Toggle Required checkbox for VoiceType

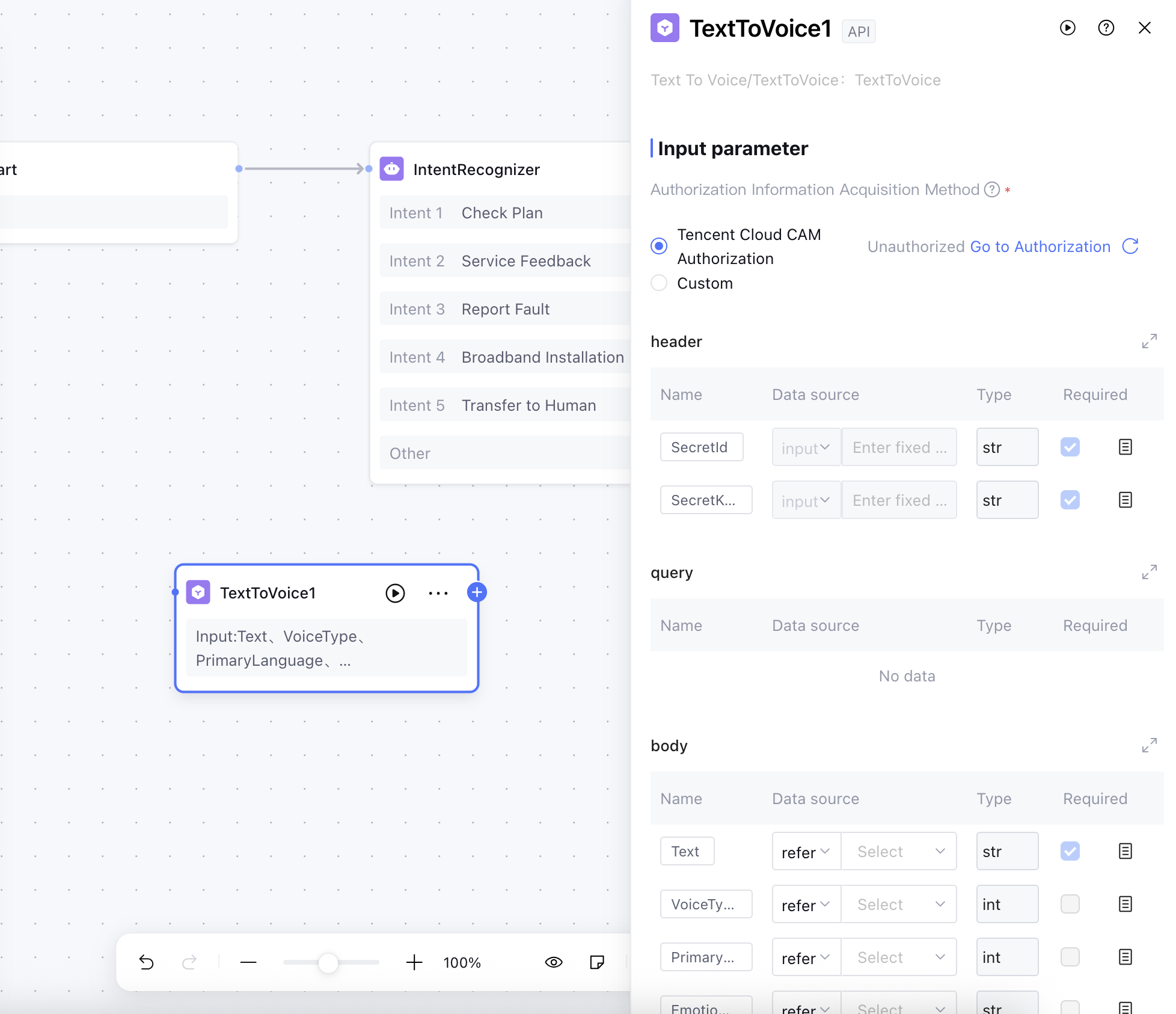(1070, 904)
